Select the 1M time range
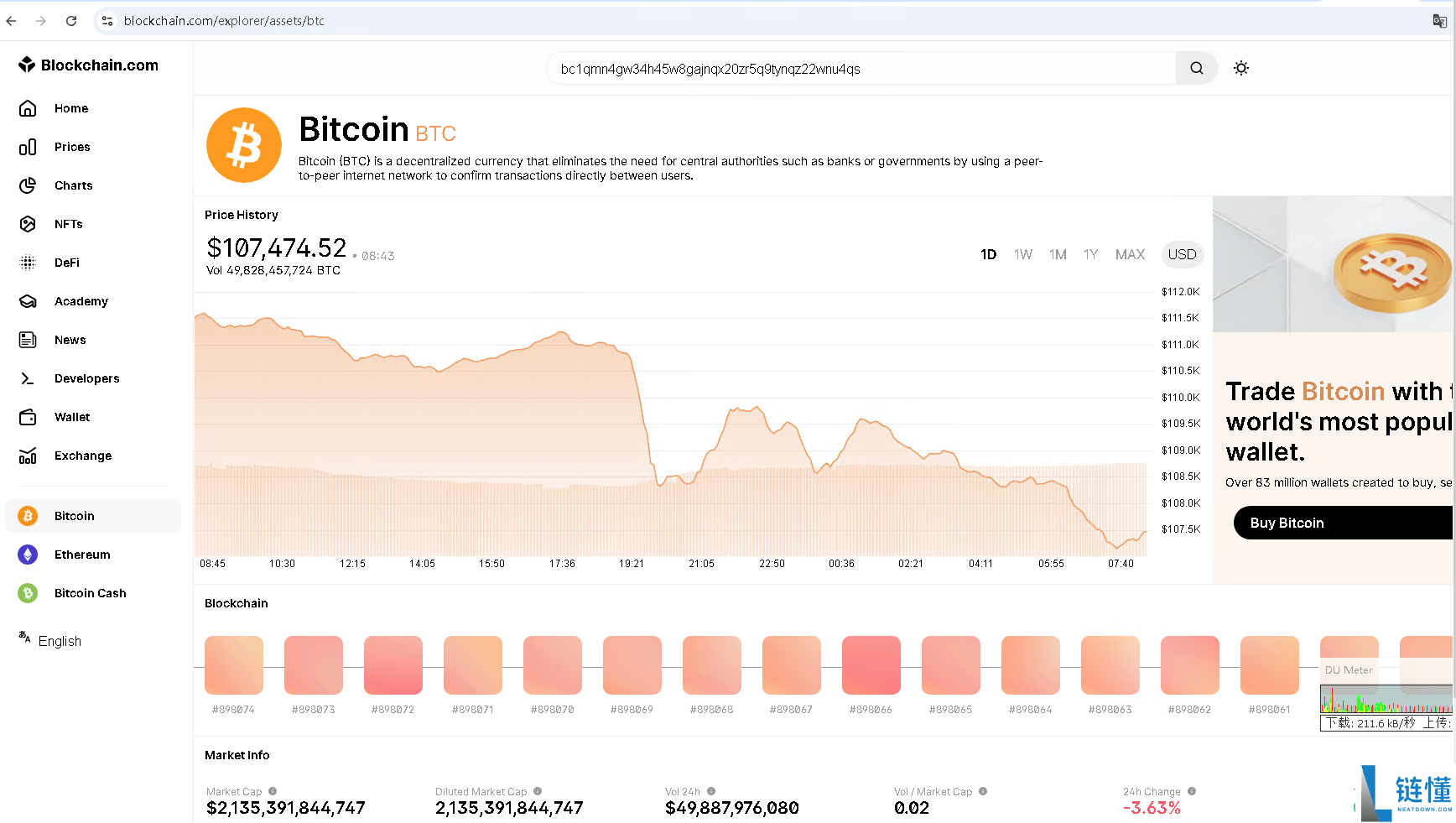This screenshot has width=1456, height=823. coord(1058,254)
